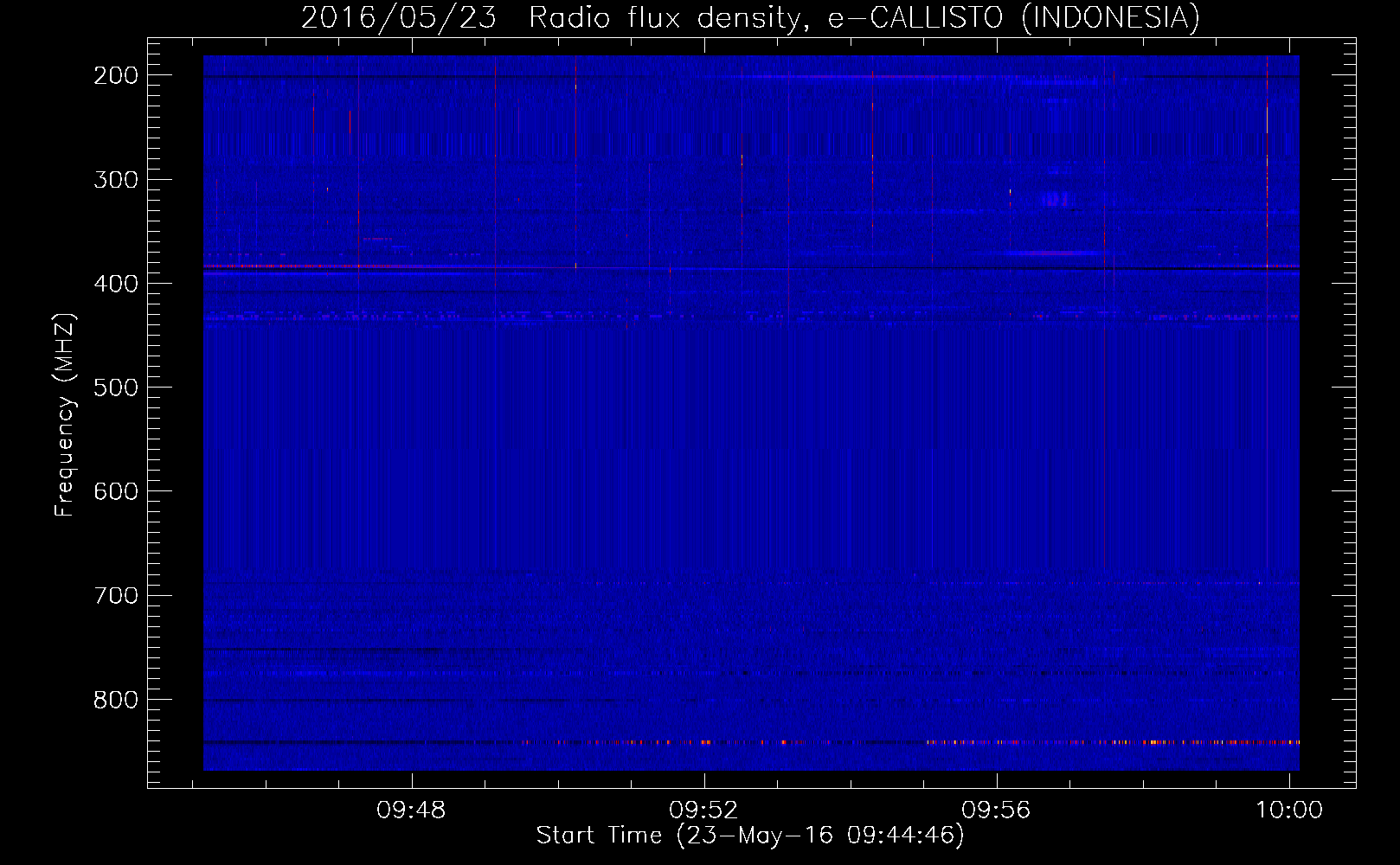Select the 700 frequency tick label

tap(116, 595)
